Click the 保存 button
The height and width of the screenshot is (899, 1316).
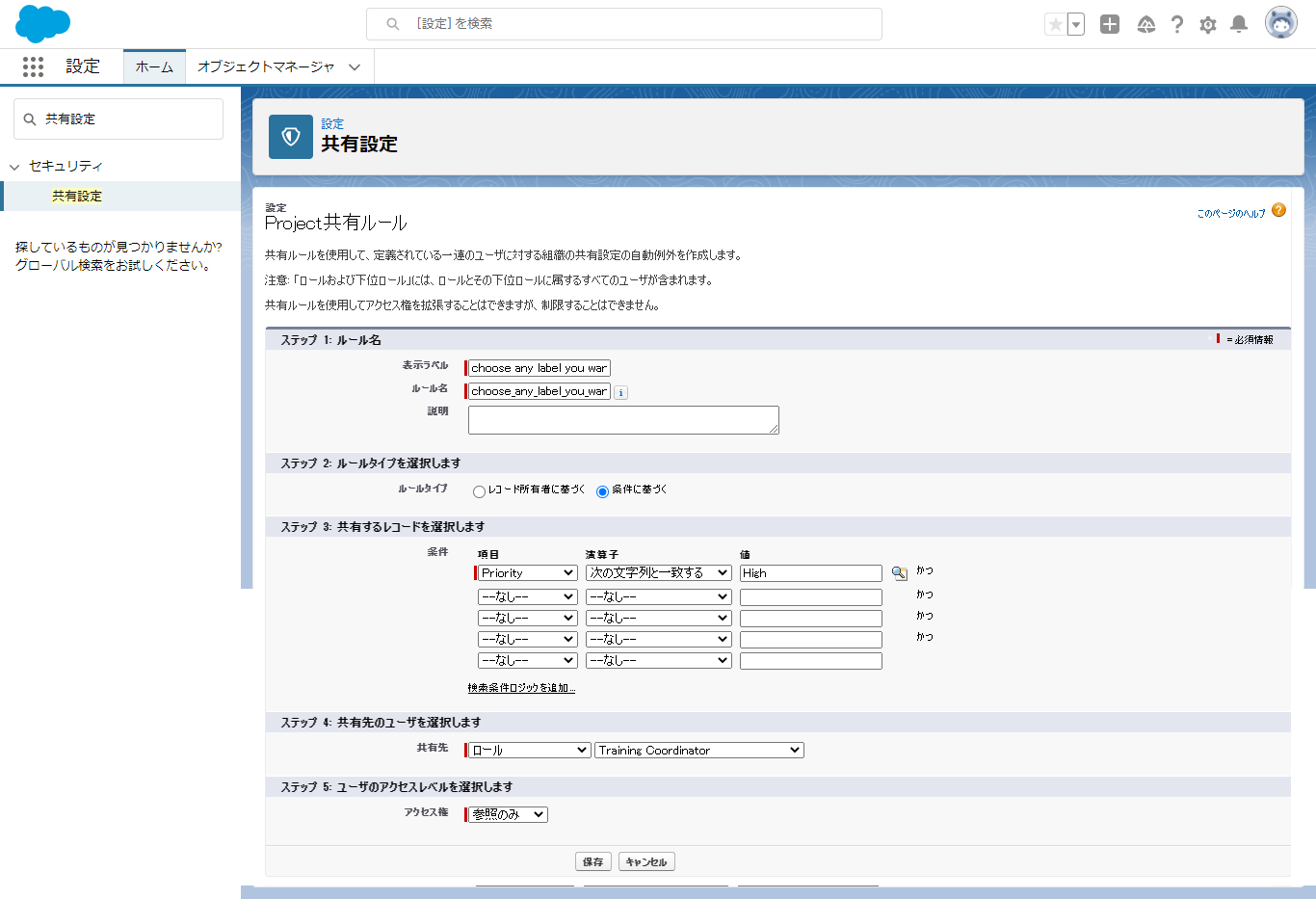[593, 861]
